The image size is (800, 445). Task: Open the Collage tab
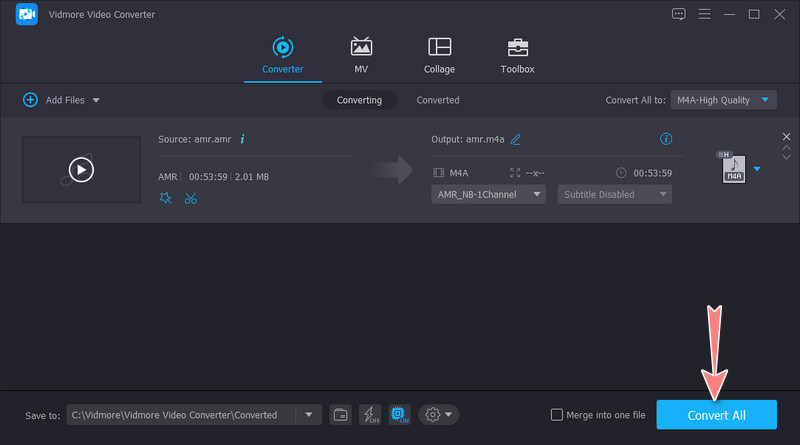(439, 56)
